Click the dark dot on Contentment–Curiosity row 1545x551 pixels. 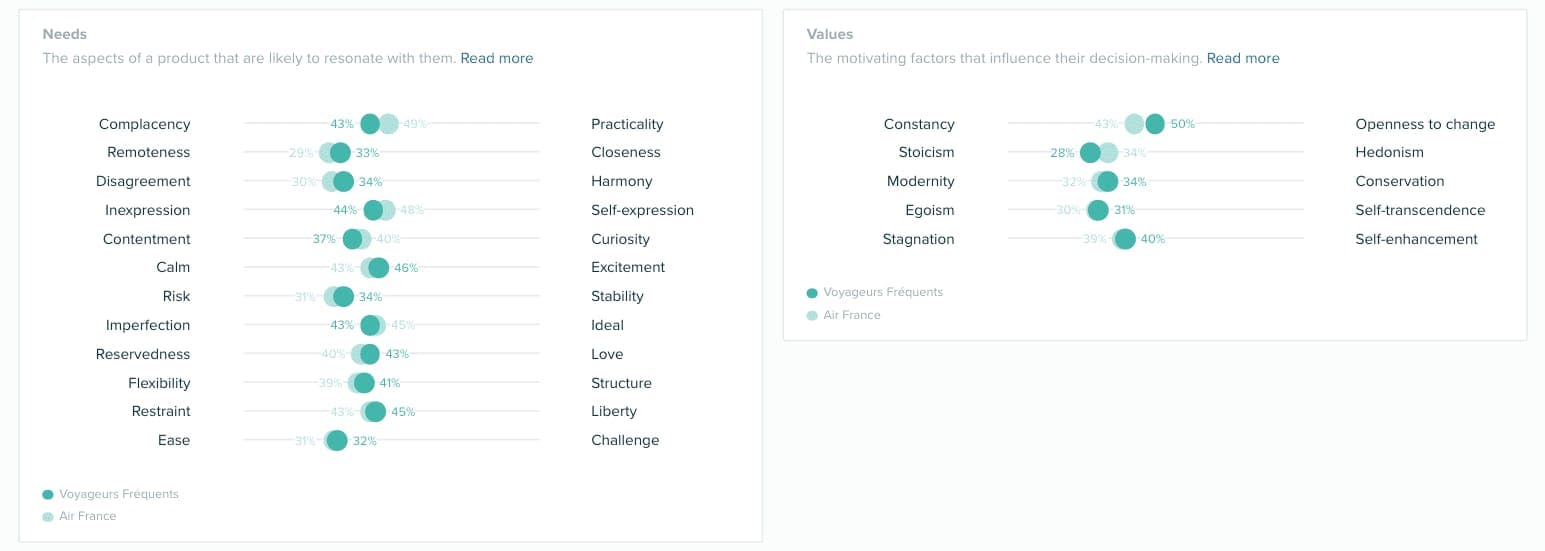[x=352, y=239]
